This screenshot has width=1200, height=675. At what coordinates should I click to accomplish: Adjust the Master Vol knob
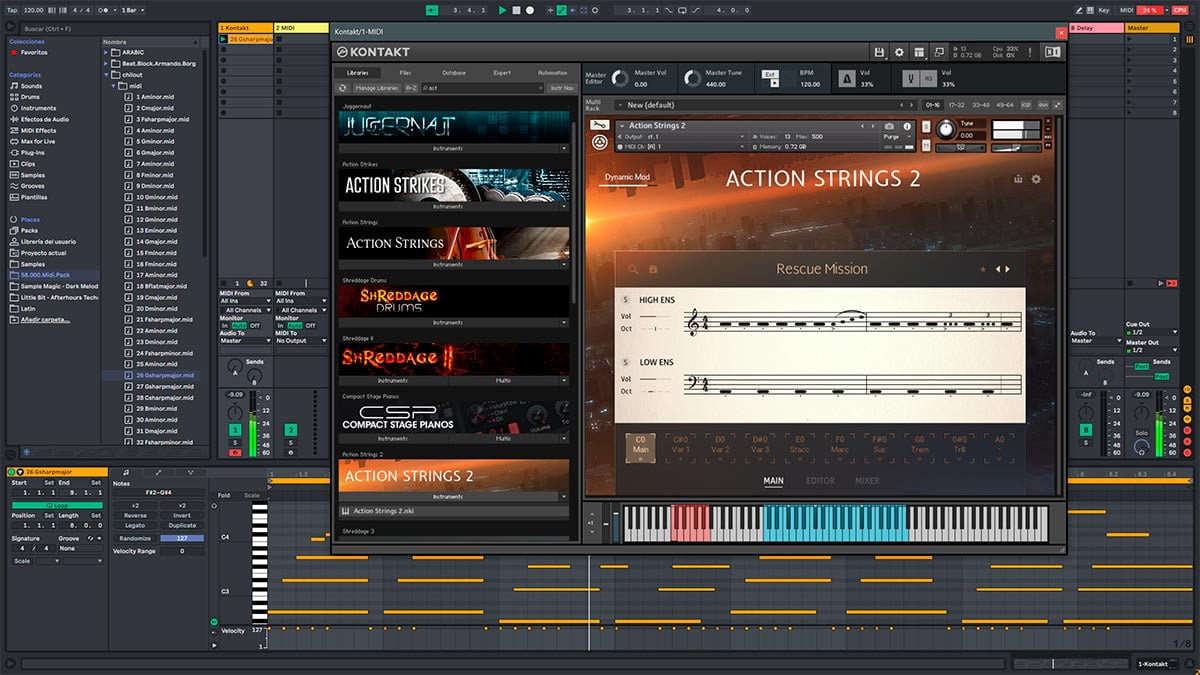[620, 78]
